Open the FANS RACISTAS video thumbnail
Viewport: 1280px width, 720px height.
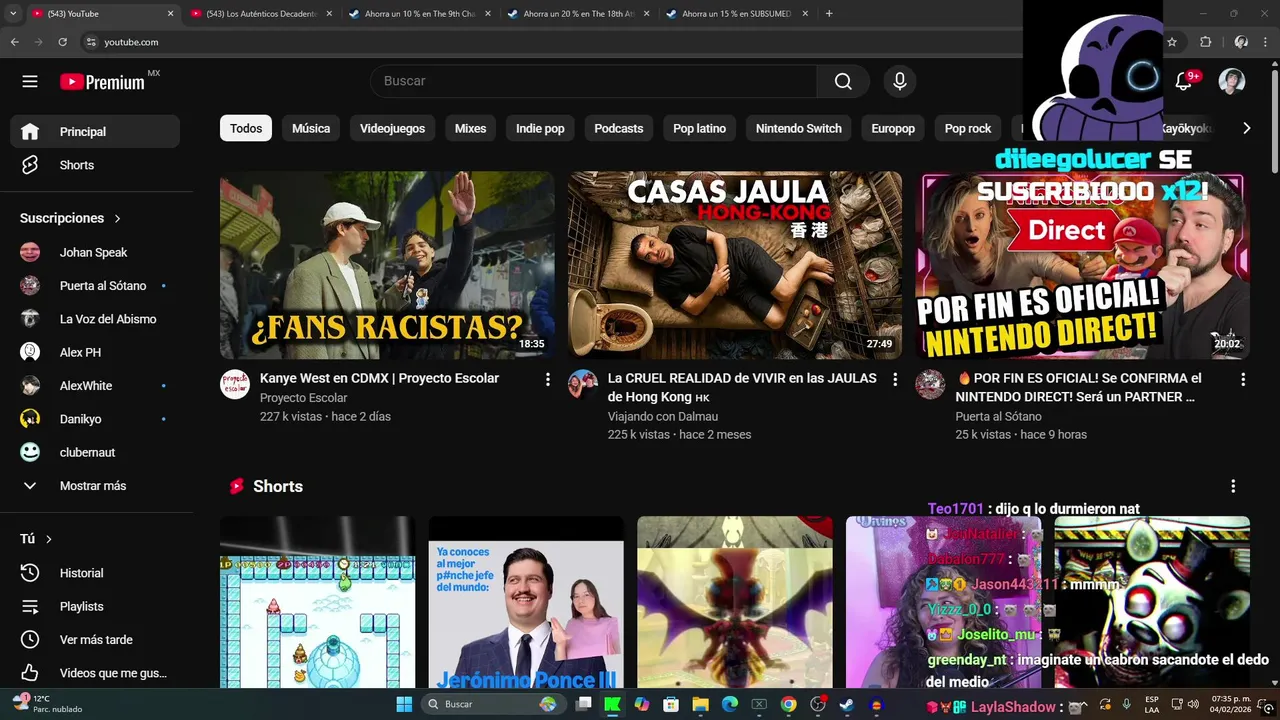pos(387,265)
